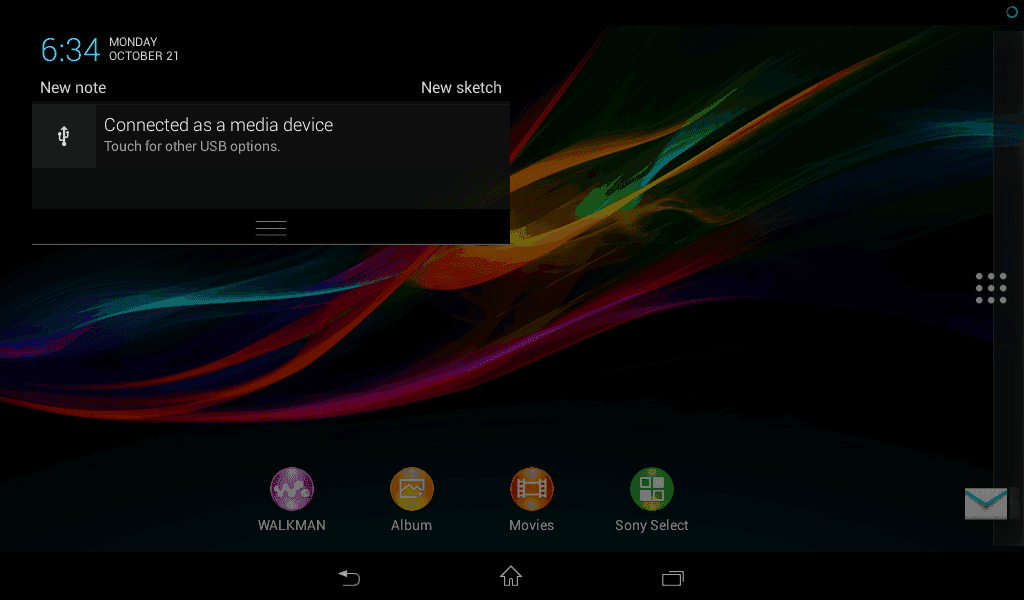The height and width of the screenshot is (600, 1024).
Task: Open the Connected as a media device notification
Action: pos(271,136)
